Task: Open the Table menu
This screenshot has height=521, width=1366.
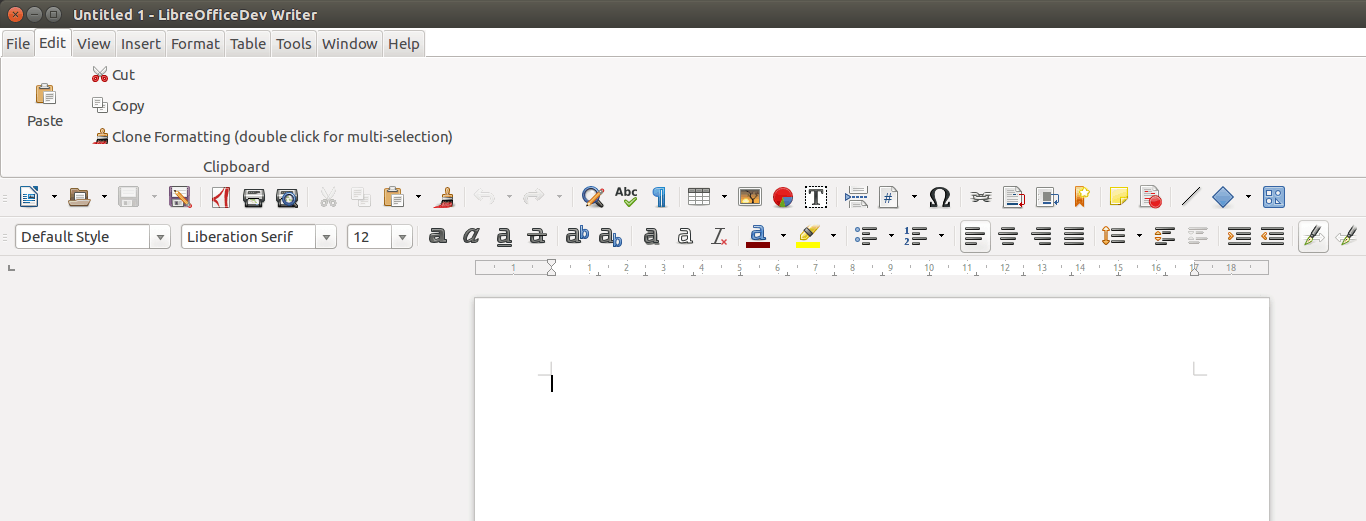Action: click(x=248, y=43)
